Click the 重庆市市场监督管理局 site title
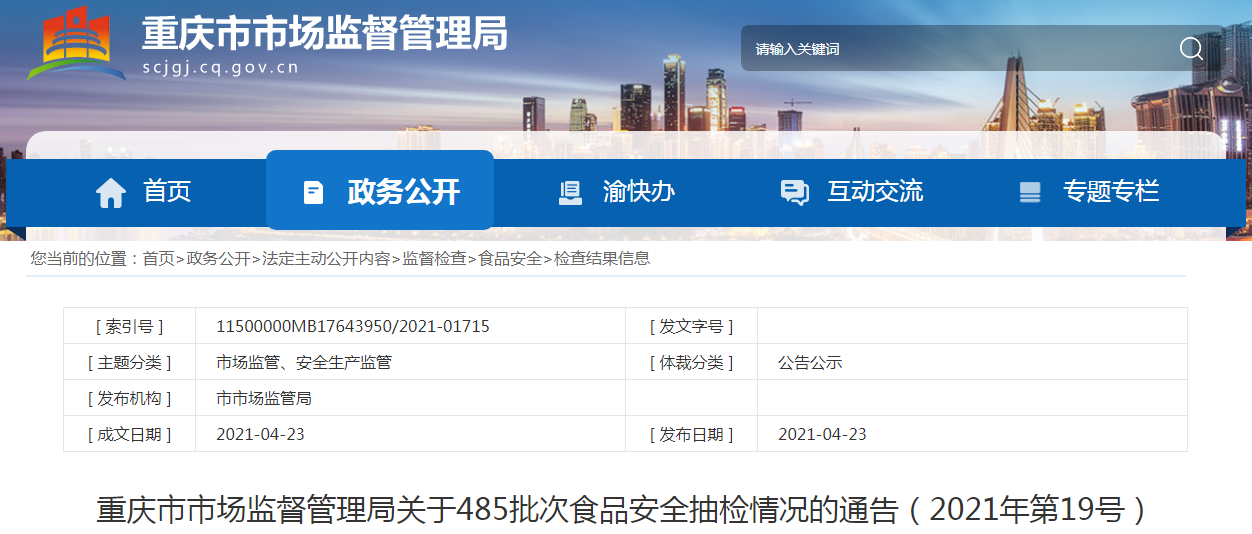Viewport: 1252px width, 534px height. pos(325,34)
